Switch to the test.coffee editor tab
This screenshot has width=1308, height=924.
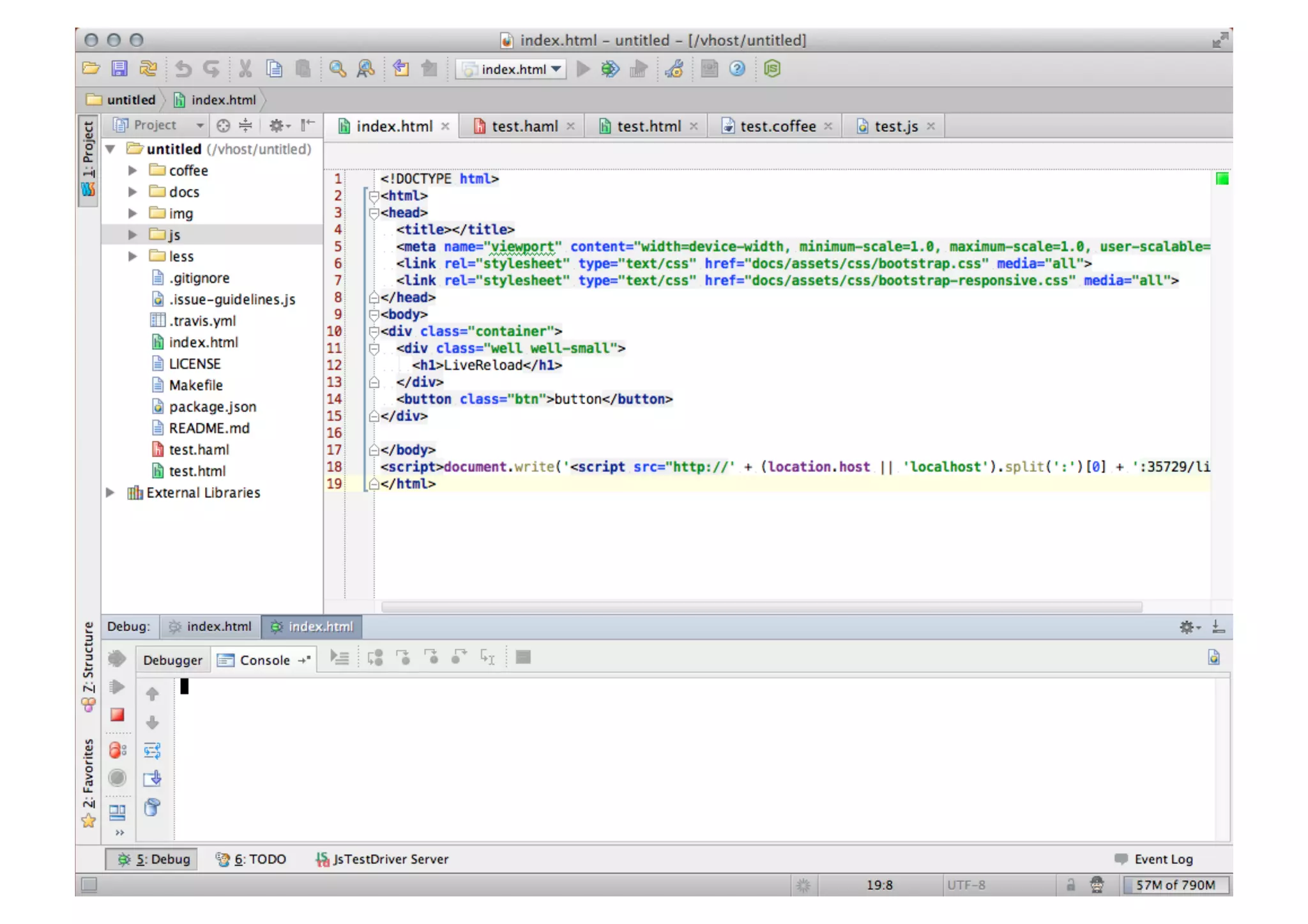pos(777,126)
